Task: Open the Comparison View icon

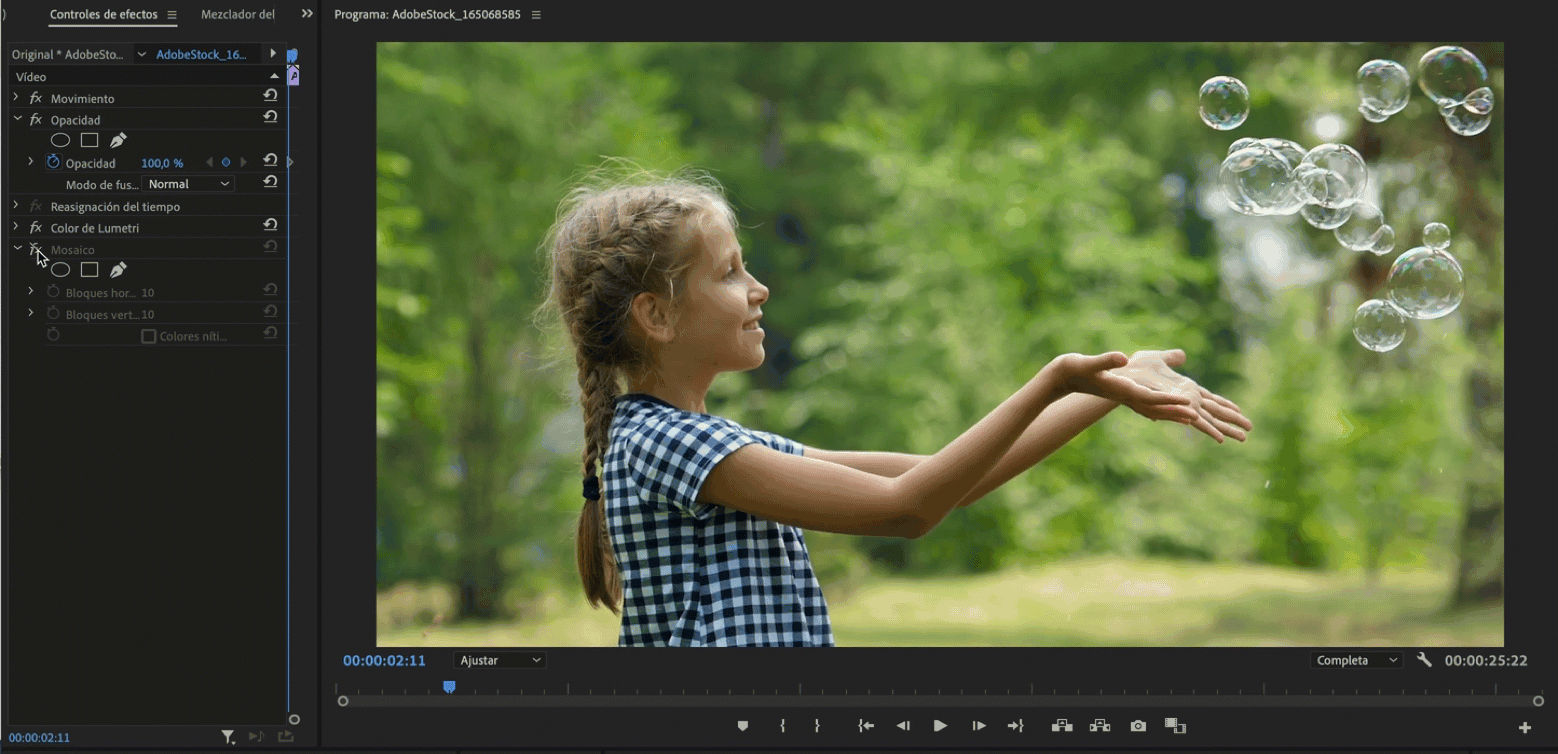Action: (1175, 726)
